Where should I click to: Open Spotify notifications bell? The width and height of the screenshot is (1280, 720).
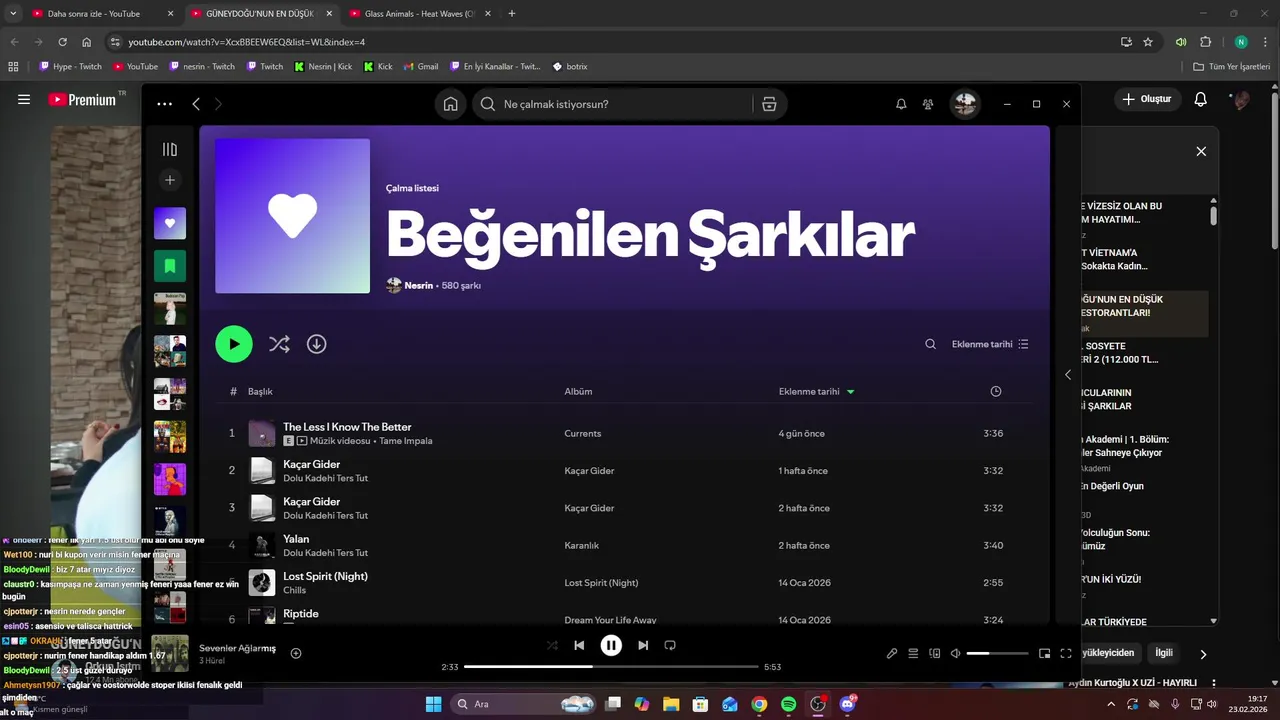point(901,104)
